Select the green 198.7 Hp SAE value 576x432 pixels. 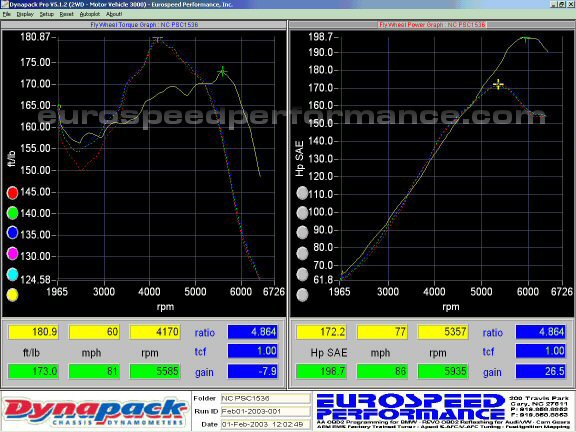[x=321, y=371]
